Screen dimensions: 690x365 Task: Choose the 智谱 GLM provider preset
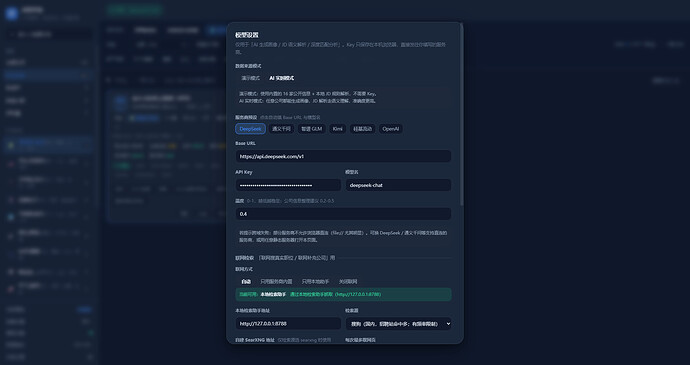coord(312,129)
